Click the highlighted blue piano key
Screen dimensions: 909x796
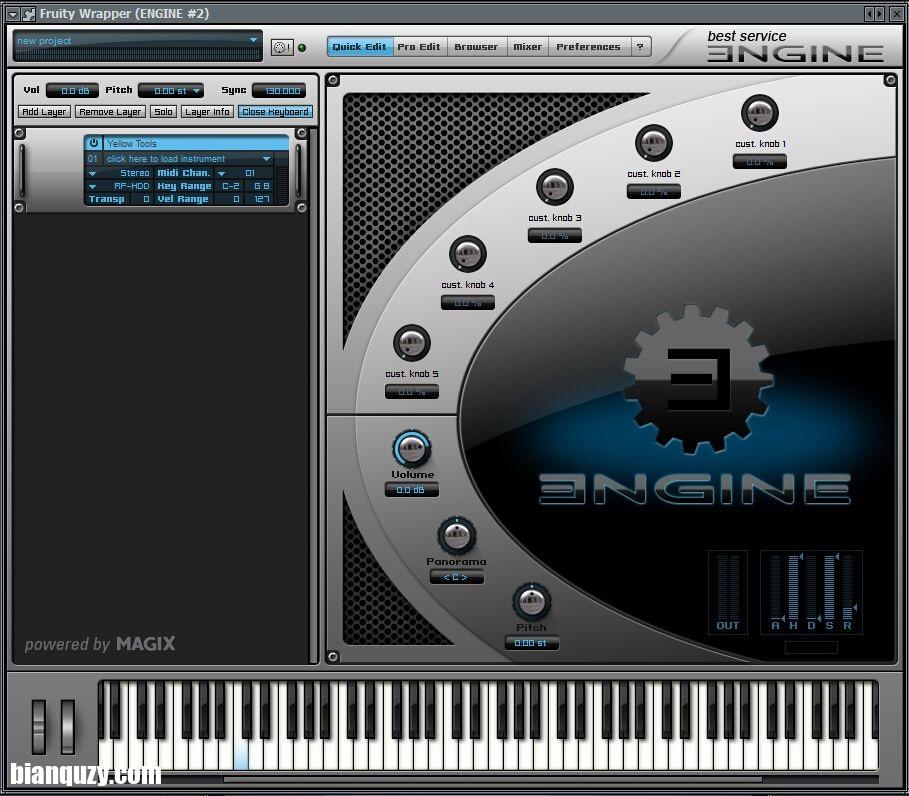coord(241,755)
